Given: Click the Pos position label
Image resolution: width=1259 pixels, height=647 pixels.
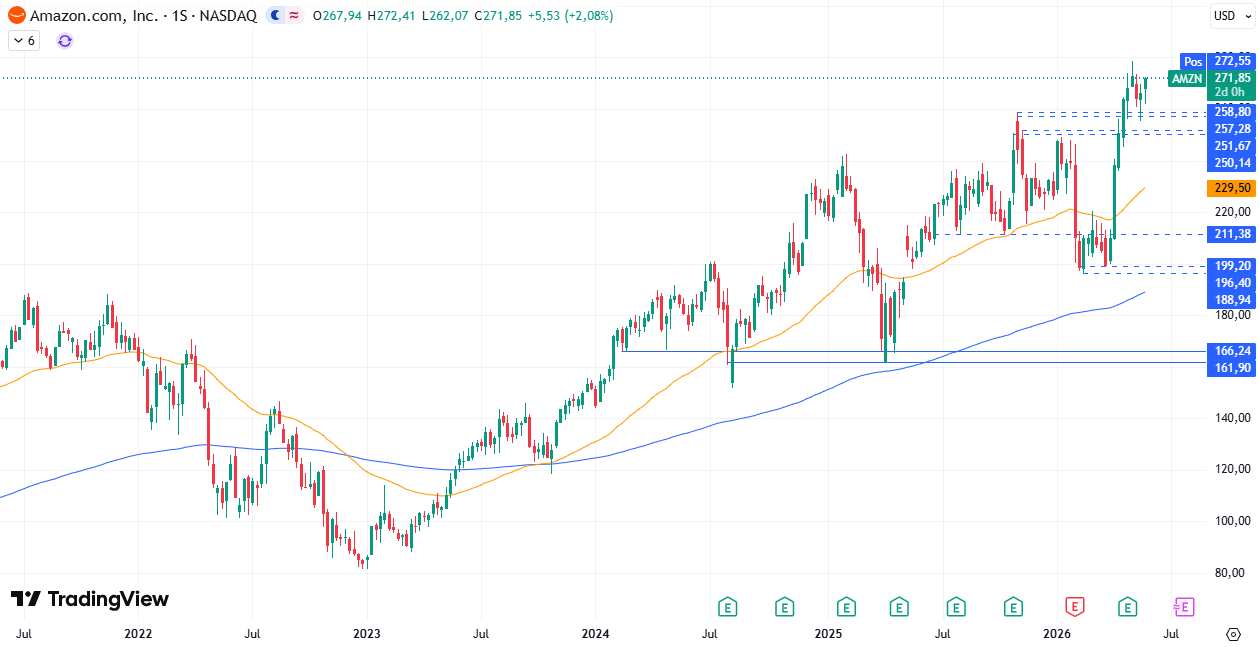Looking at the screenshot, I should click(x=1193, y=61).
